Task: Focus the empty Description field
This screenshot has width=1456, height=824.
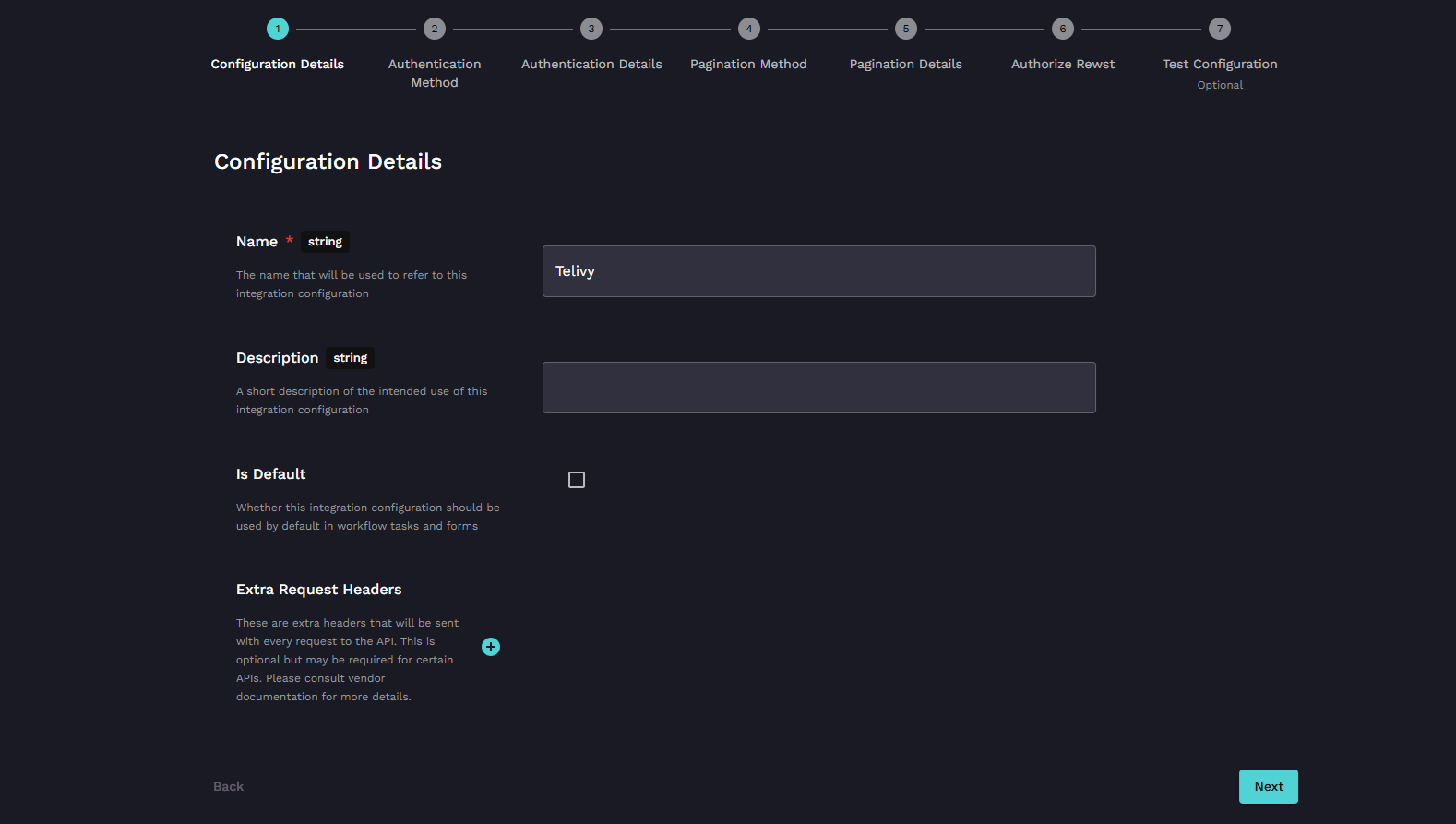Action: tap(819, 388)
